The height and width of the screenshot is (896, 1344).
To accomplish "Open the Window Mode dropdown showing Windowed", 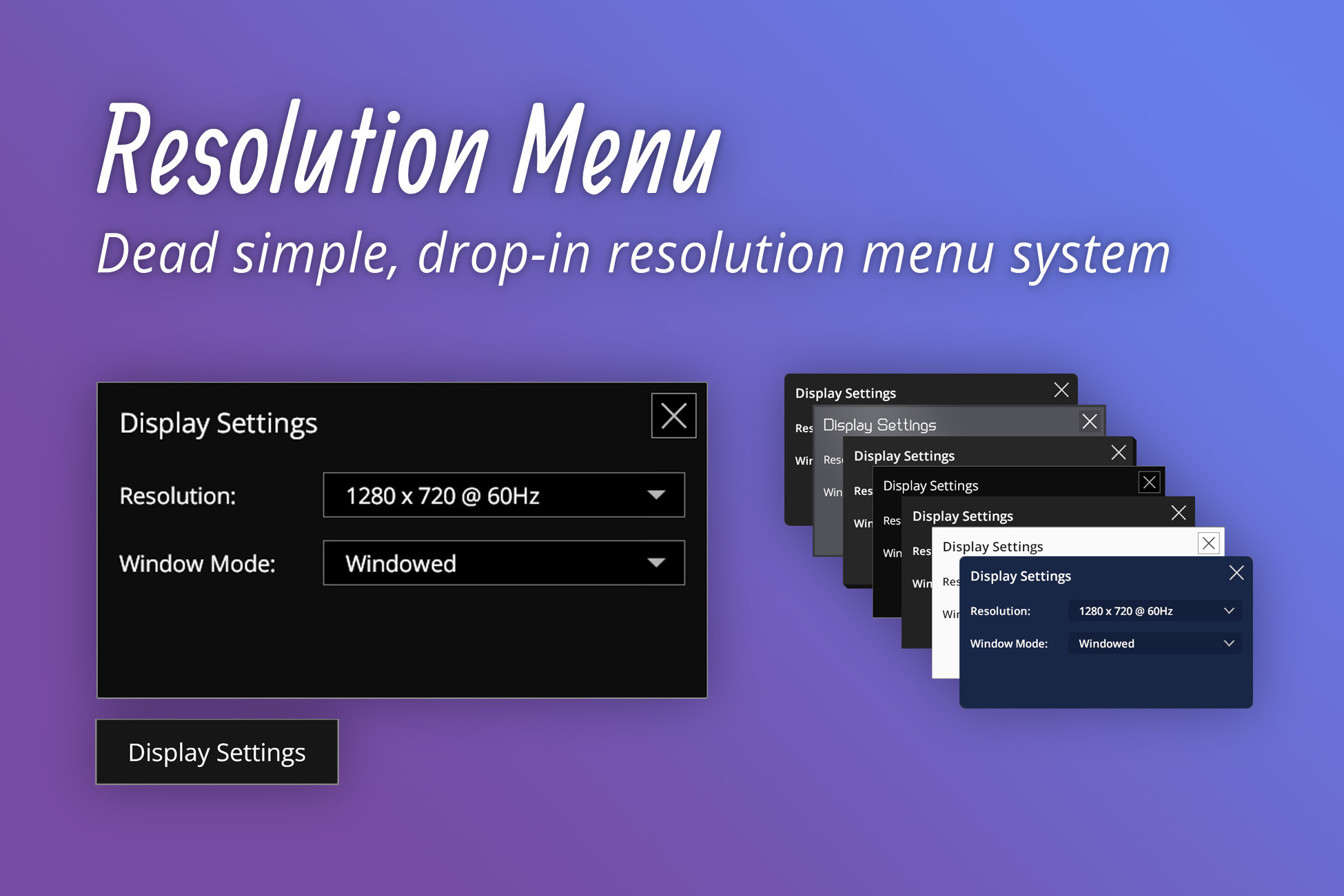I will (x=503, y=563).
